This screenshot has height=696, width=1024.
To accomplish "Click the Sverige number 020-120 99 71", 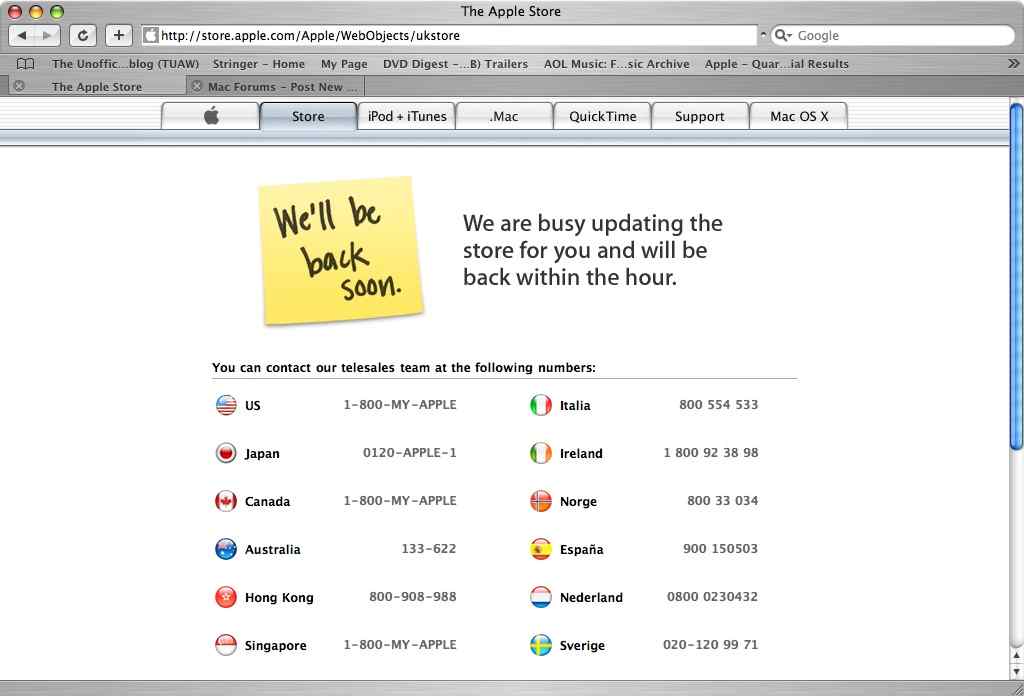I will point(711,645).
